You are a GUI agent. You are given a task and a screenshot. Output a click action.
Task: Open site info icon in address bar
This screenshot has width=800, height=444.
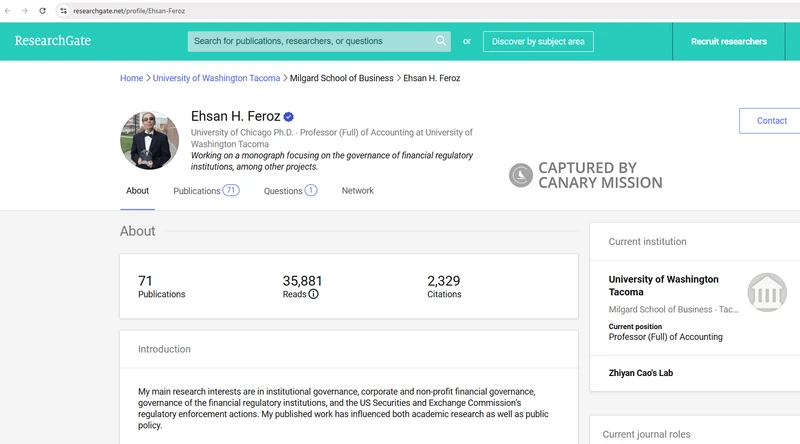(x=63, y=11)
